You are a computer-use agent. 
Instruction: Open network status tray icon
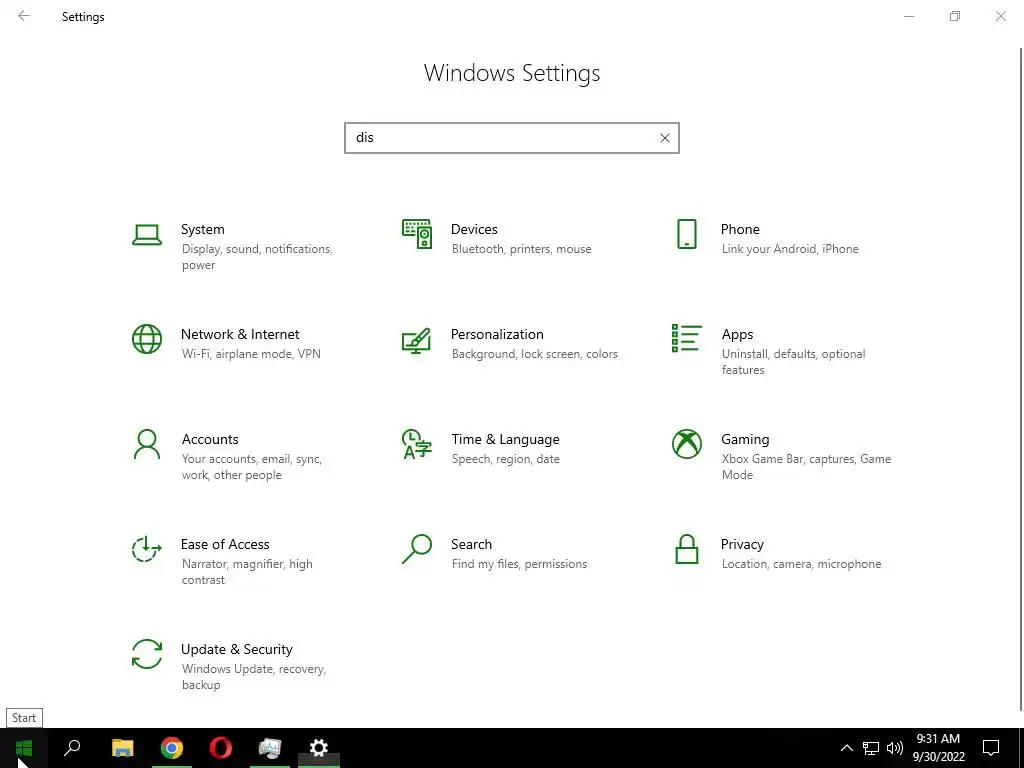(871, 748)
